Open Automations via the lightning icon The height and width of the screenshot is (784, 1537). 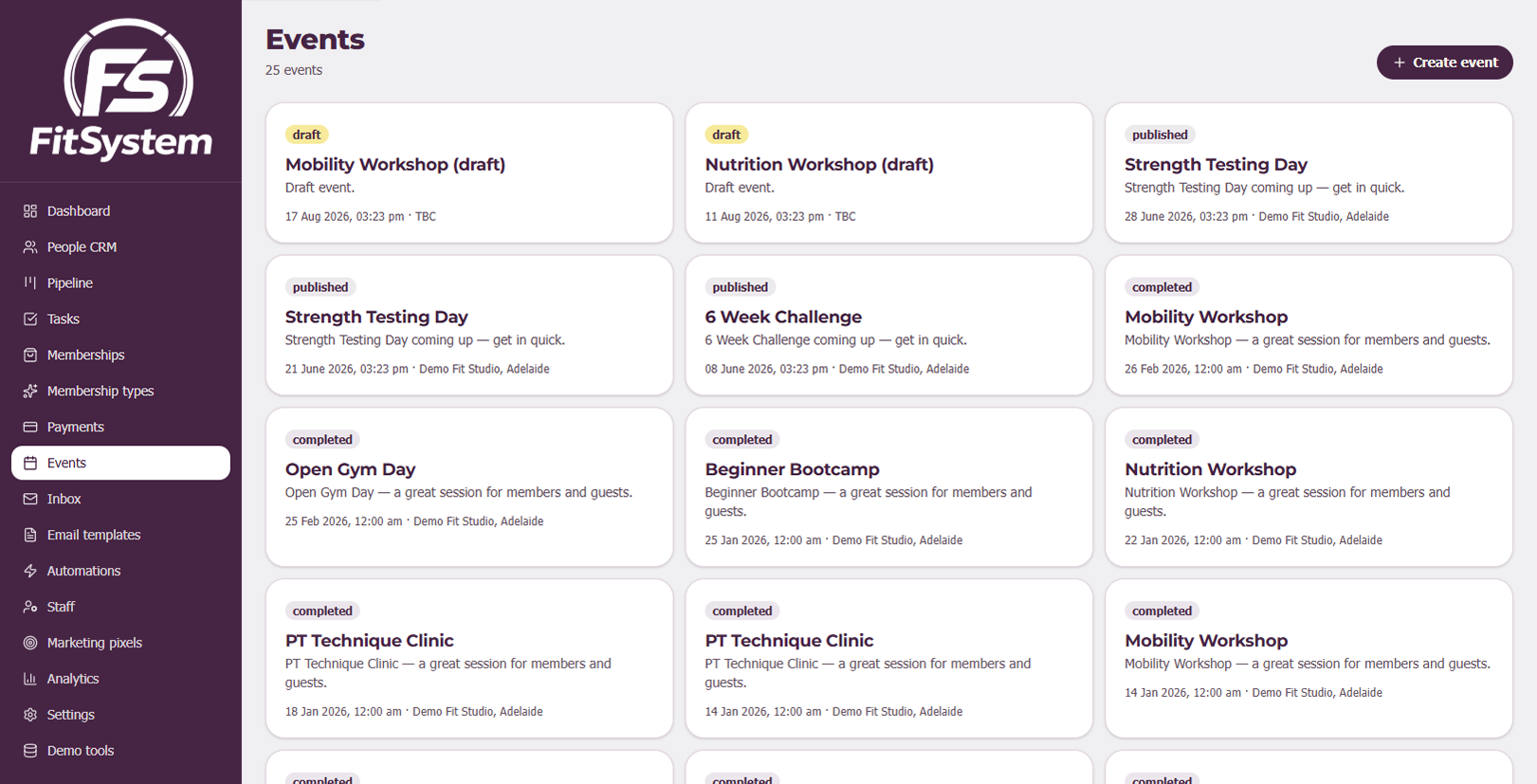30,571
